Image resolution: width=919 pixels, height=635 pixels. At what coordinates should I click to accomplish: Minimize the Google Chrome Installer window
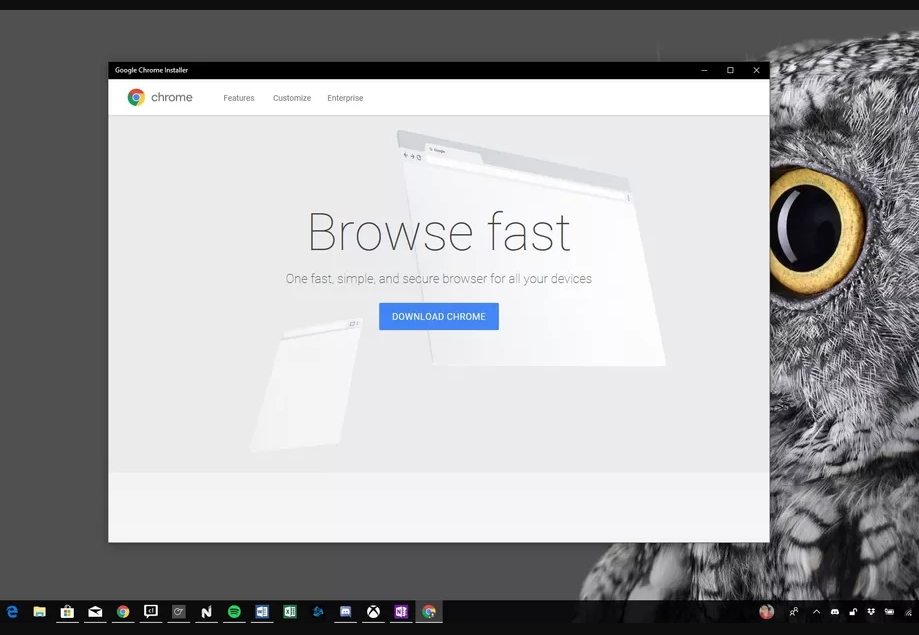tap(704, 70)
